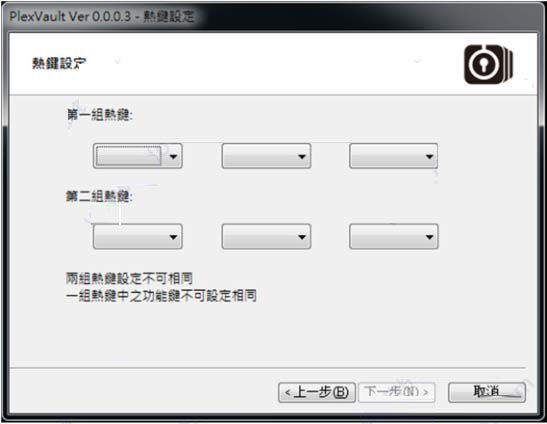The width and height of the screenshot is (547, 424).
Task: Click arrow of the left second-group hotkey combo
Action: pyautogui.click(x=173, y=237)
